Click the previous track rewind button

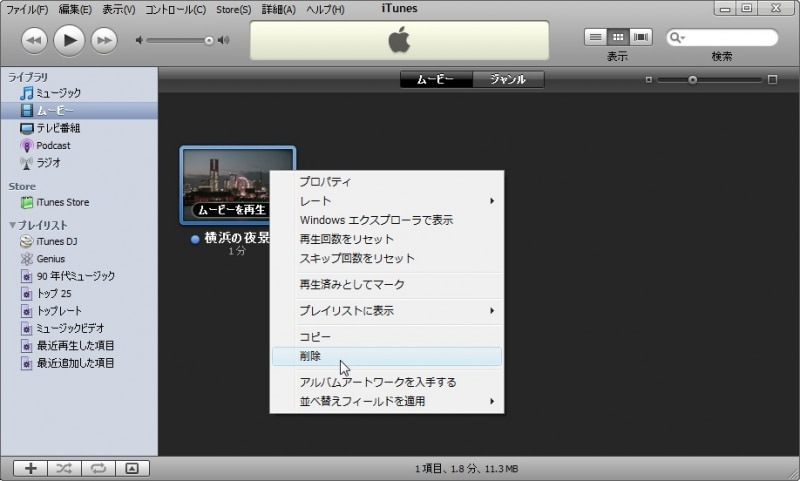tap(34, 40)
